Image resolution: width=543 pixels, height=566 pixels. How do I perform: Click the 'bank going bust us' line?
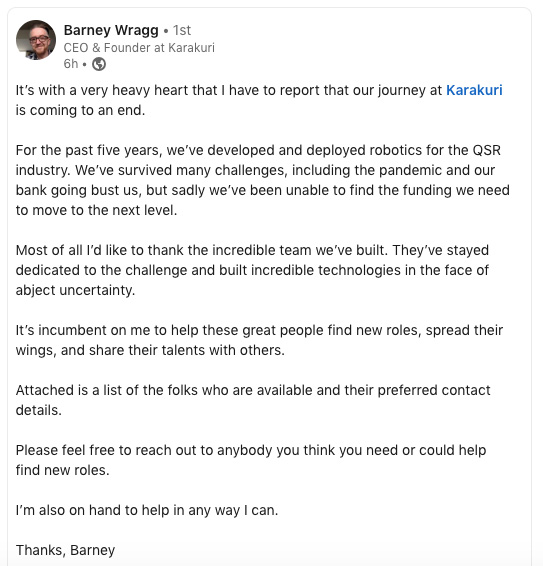262,190
